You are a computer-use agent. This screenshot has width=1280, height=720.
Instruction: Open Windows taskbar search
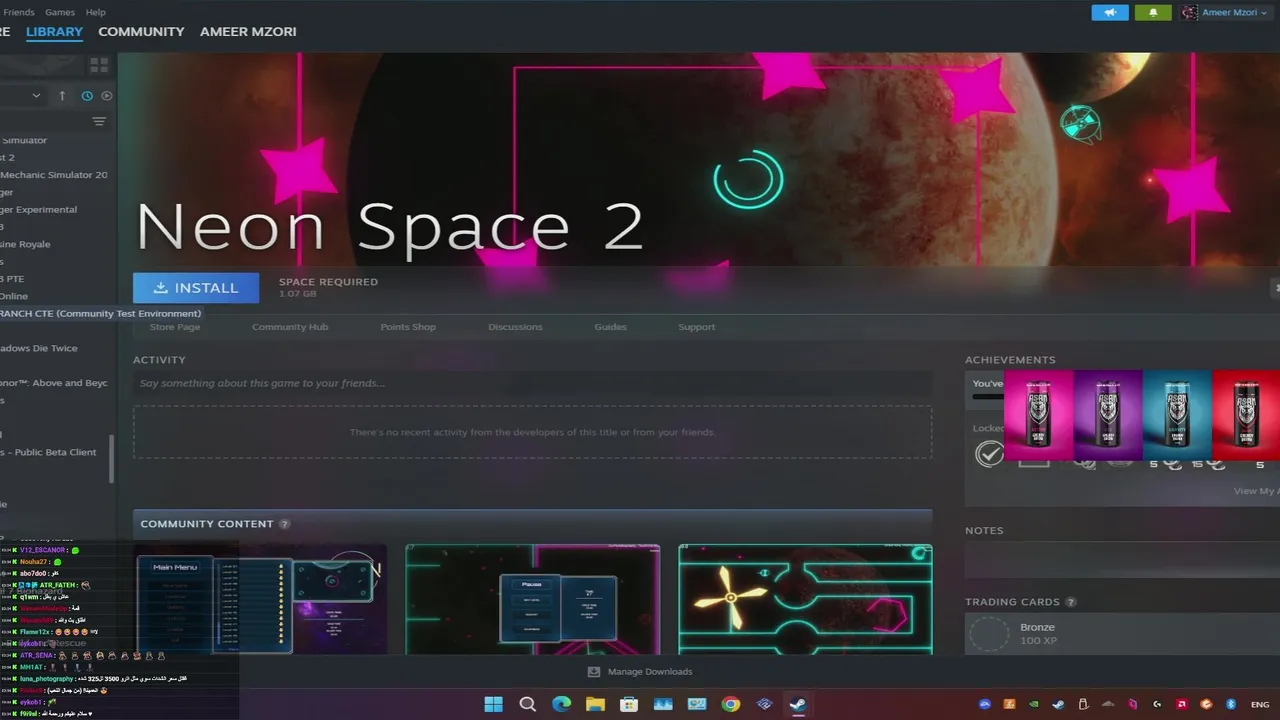point(527,704)
